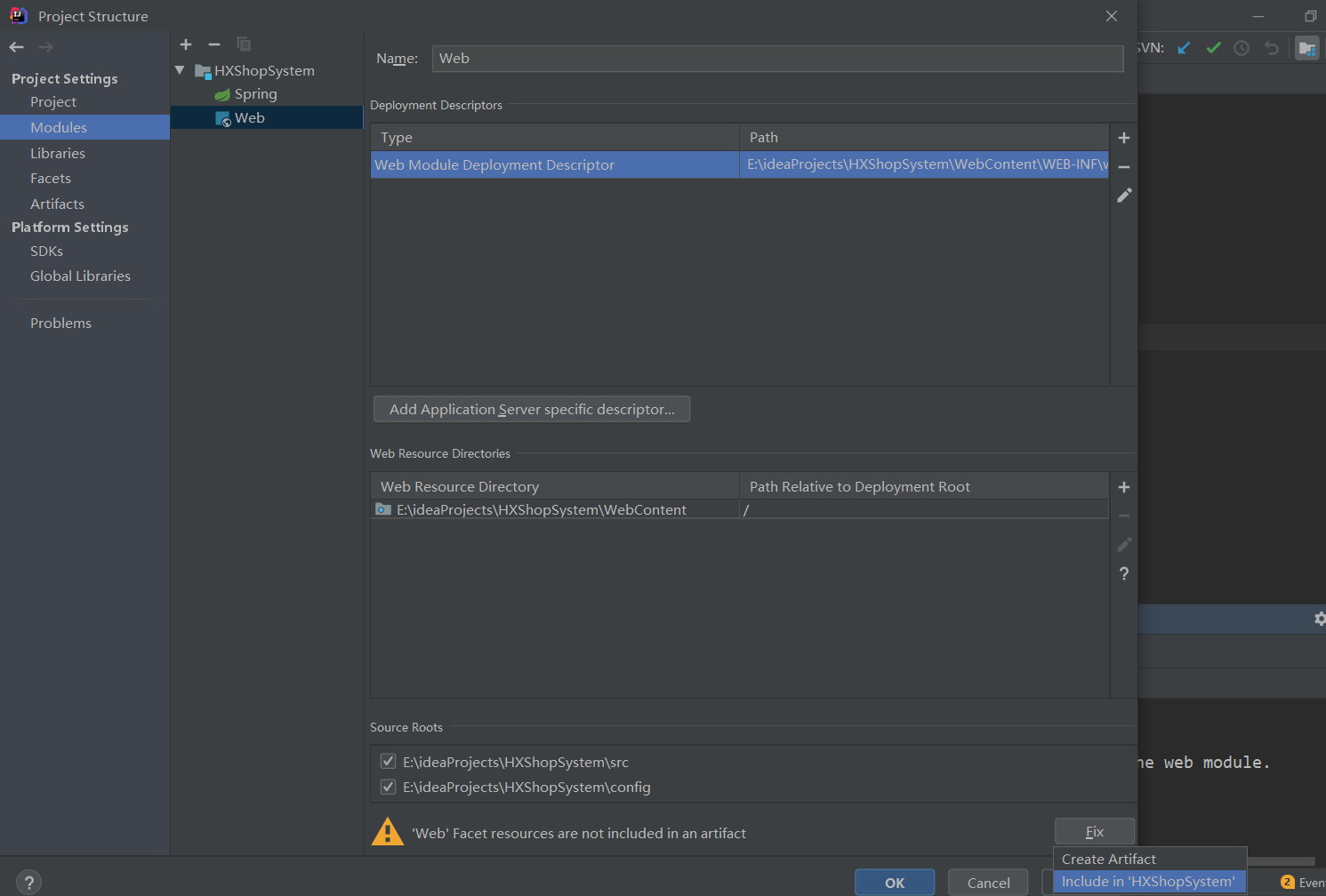Edit the deployment descriptor with the pencil icon
This screenshot has height=896, width=1326.
tap(1124, 196)
